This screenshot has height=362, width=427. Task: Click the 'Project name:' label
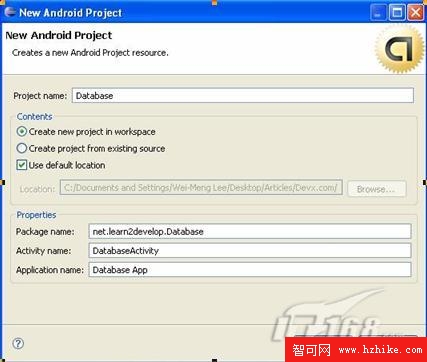tap(40, 96)
